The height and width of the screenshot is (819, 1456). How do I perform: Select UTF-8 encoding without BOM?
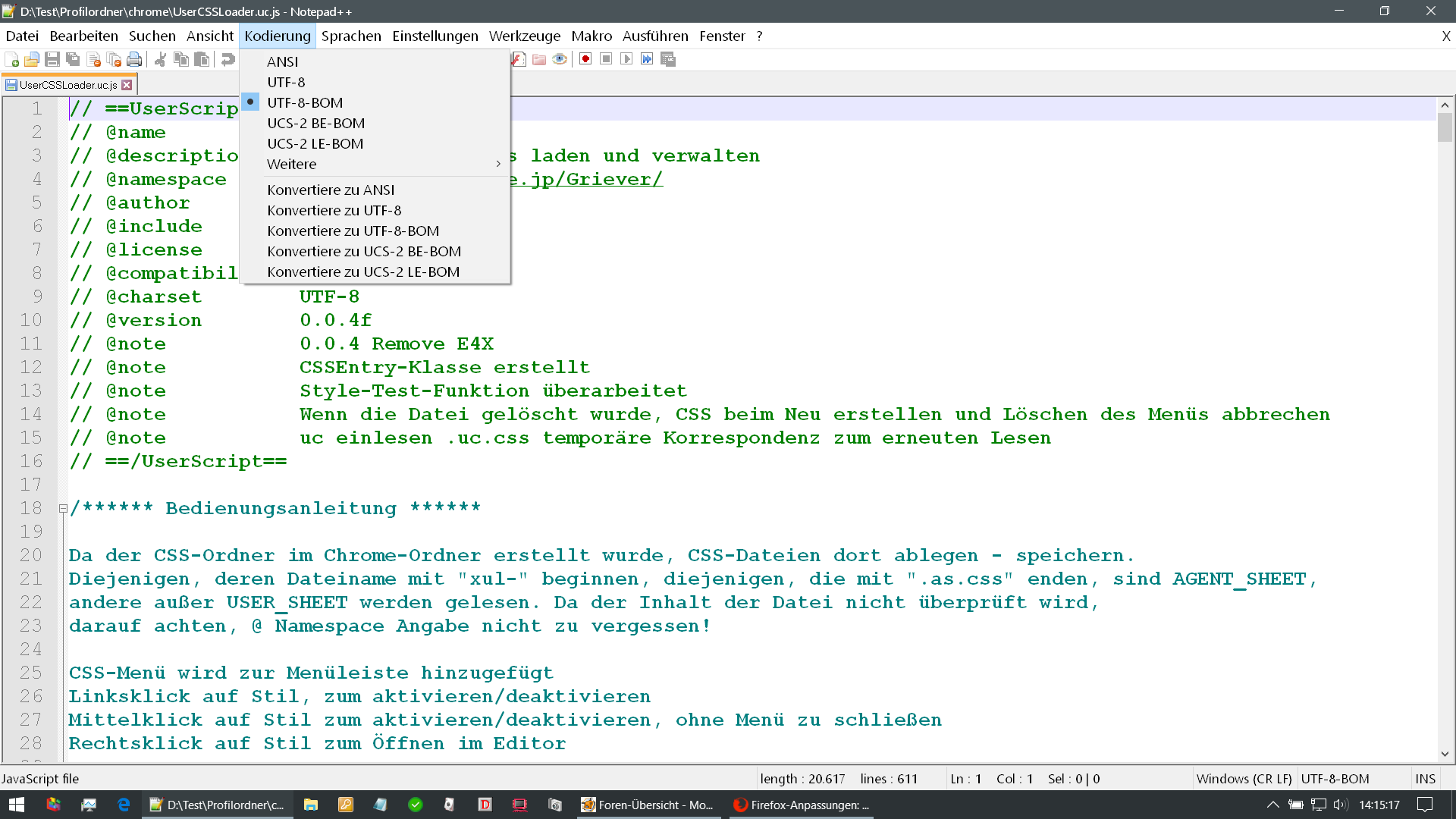[286, 82]
